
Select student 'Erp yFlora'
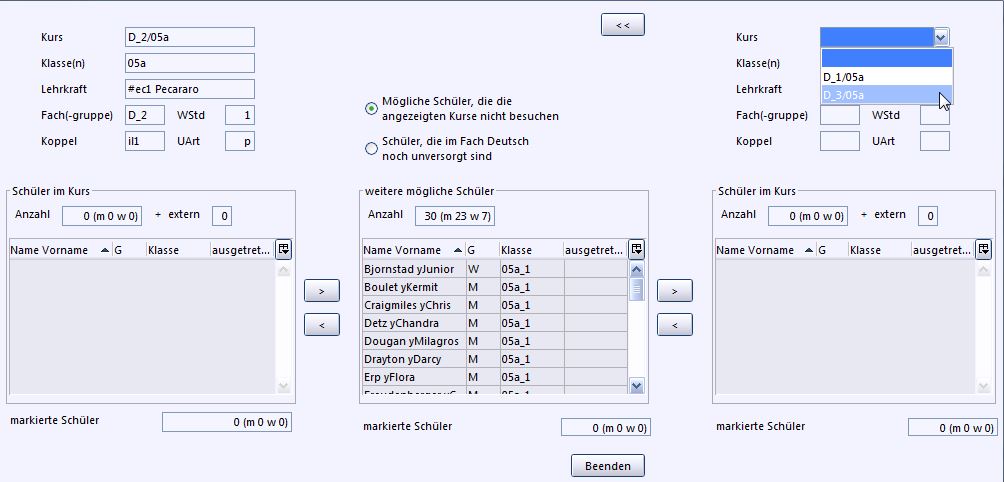(414, 377)
